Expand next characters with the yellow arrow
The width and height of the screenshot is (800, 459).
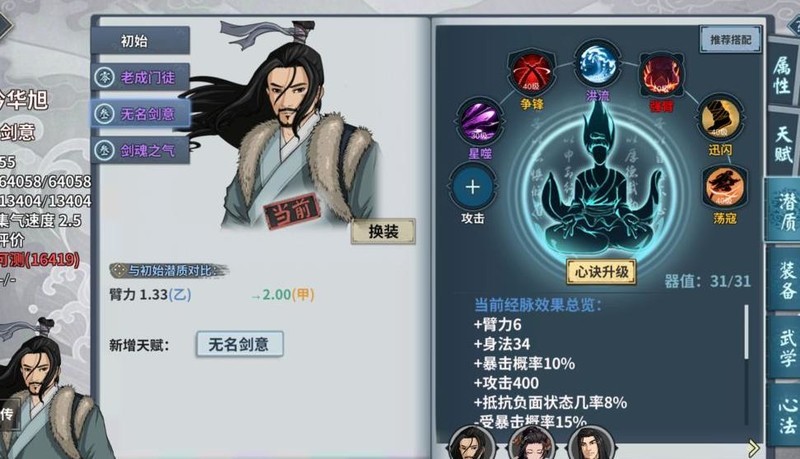pyautogui.click(x=754, y=448)
